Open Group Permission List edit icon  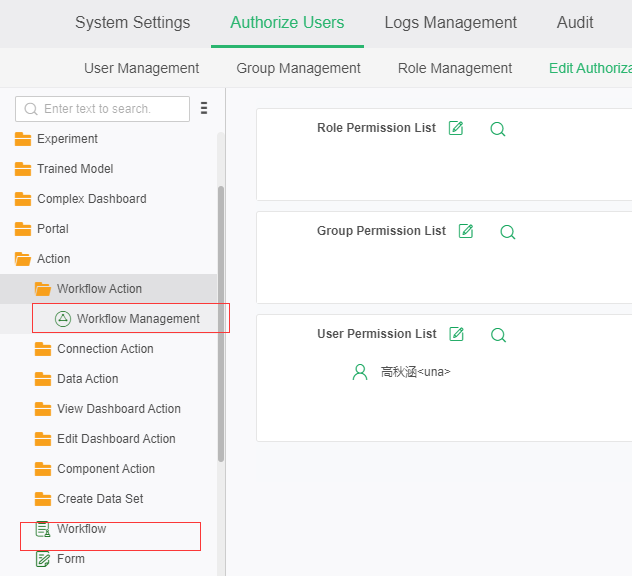(x=466, y=231)
